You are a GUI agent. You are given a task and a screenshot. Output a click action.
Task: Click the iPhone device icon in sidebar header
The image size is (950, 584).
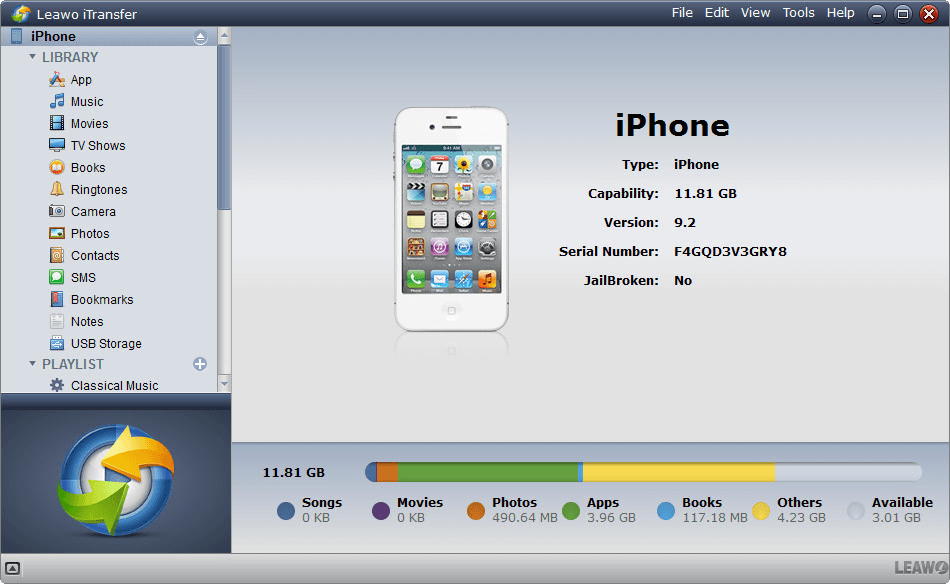click(x=16, y=36)
